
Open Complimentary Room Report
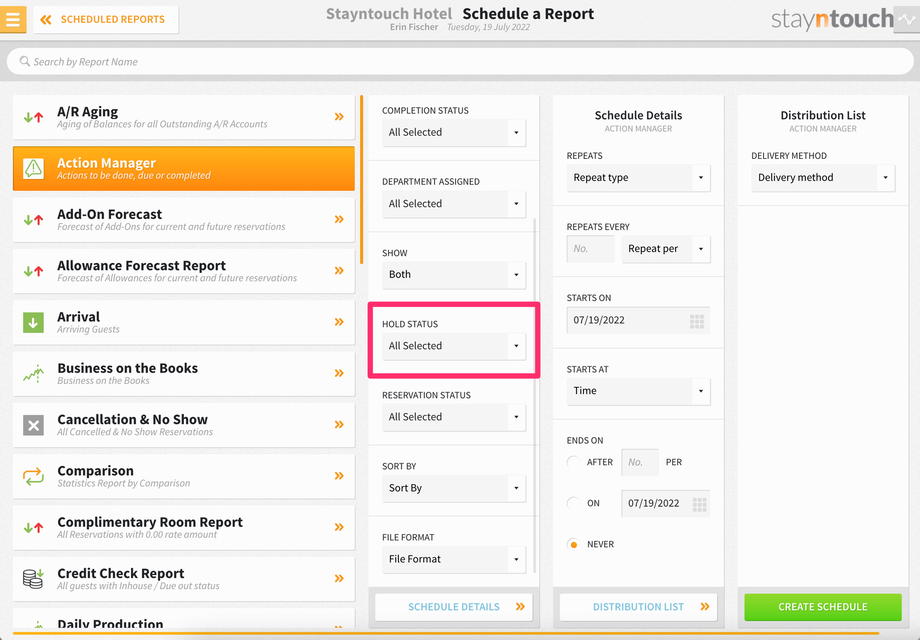pos(184,527)
